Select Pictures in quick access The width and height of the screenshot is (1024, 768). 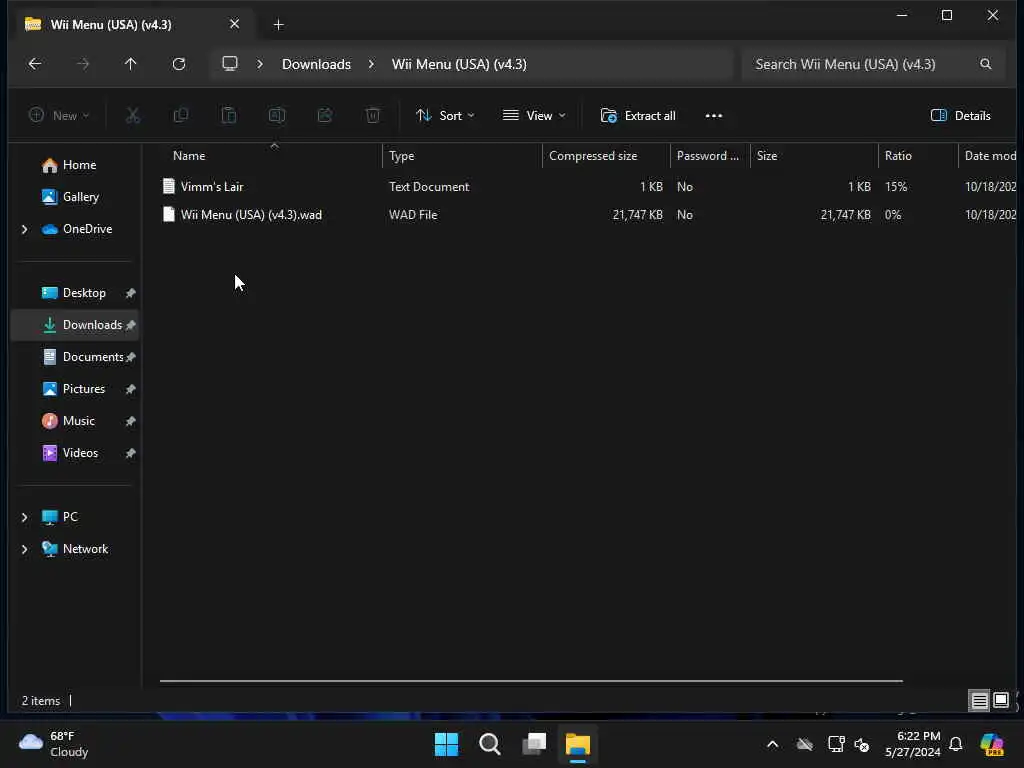point(74,389)
